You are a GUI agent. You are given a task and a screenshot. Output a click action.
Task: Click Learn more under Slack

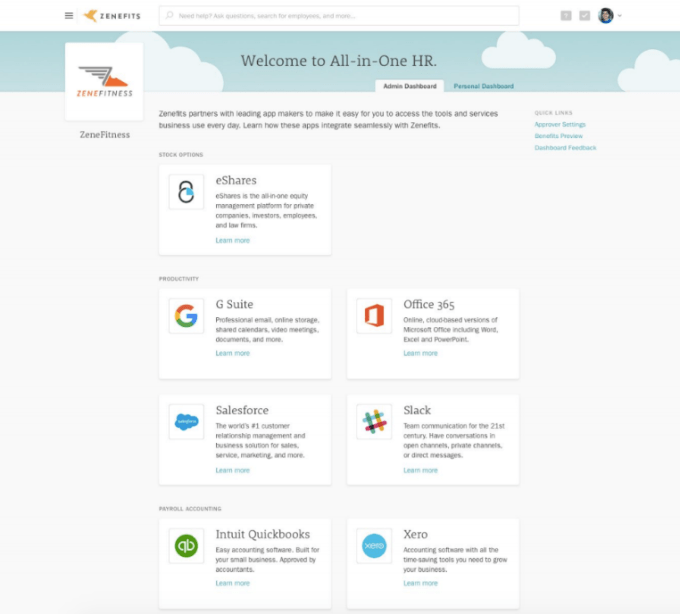(x=420, y=470)
